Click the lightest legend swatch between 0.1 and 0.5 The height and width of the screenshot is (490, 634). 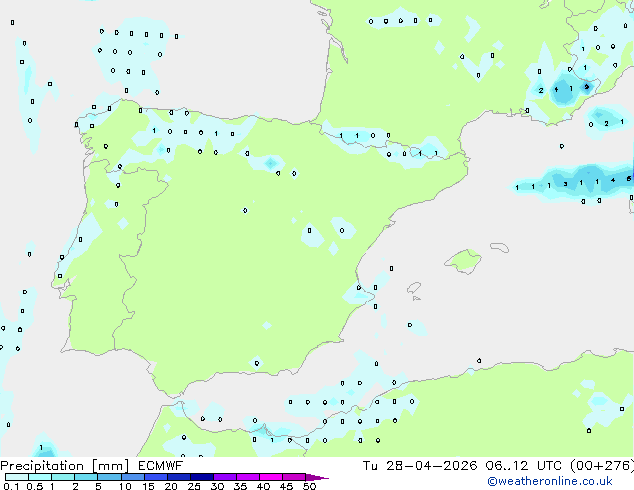17,477
